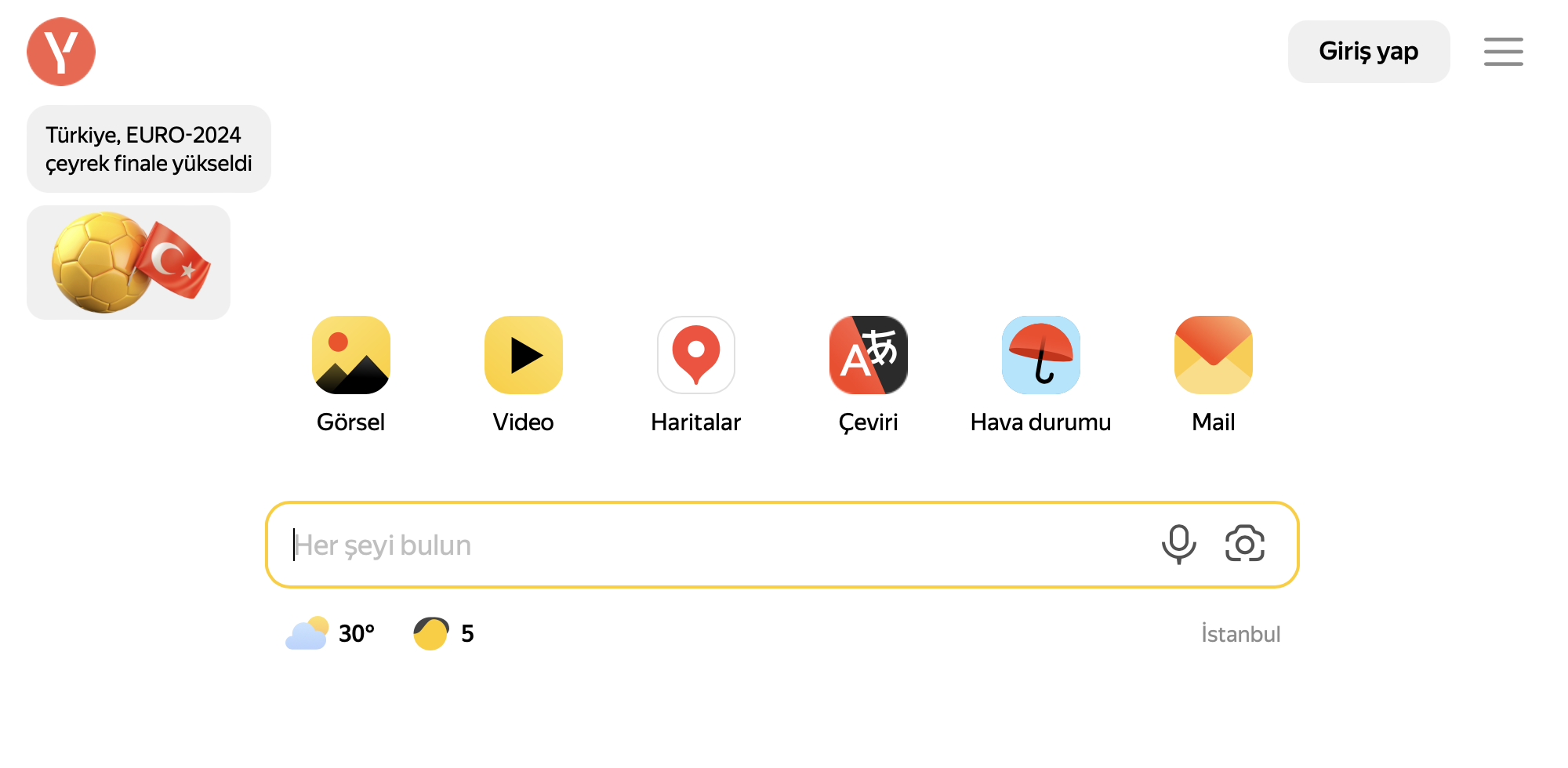Open the Video service icon
1568x768 pixels.
524,355
